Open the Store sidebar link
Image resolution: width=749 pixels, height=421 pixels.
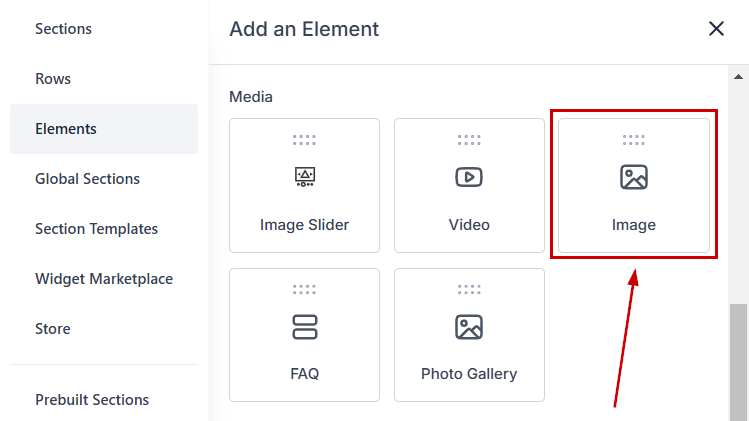pyautogui.click(x=53, y=329)
